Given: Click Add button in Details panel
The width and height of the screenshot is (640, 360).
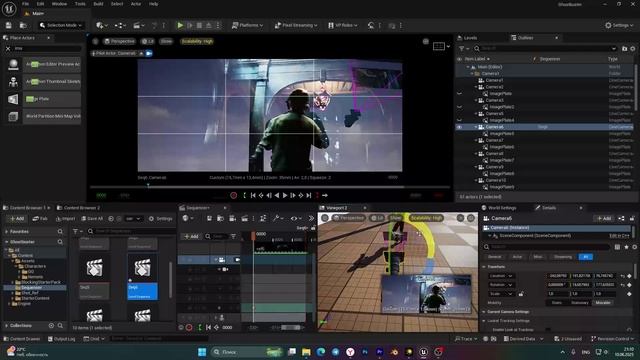Looking at the screenshot, I should pos(604,219).
